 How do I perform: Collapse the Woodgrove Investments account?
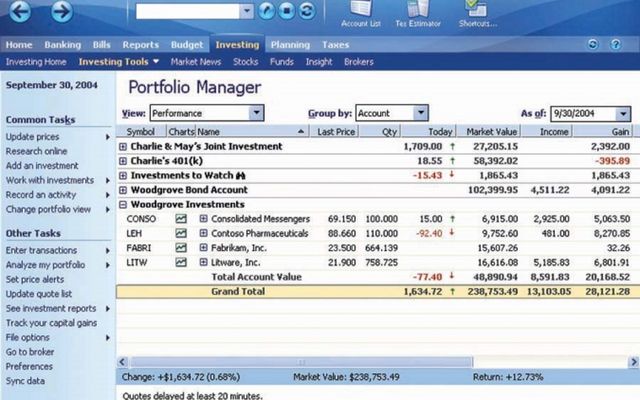pyautogui.click(x=123, y=204)
